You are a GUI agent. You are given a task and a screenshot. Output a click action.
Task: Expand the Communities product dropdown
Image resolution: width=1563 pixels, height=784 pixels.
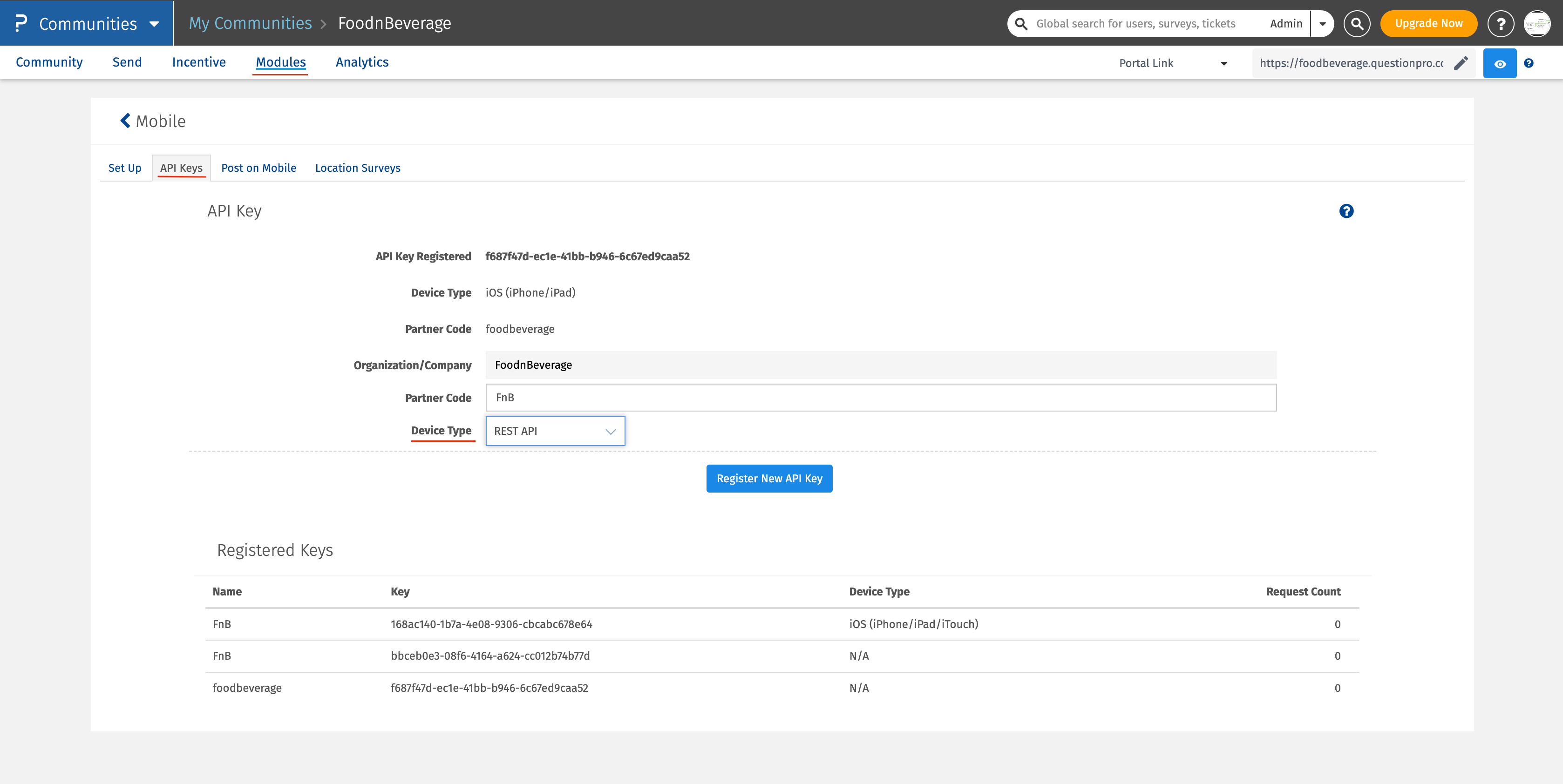154,24
